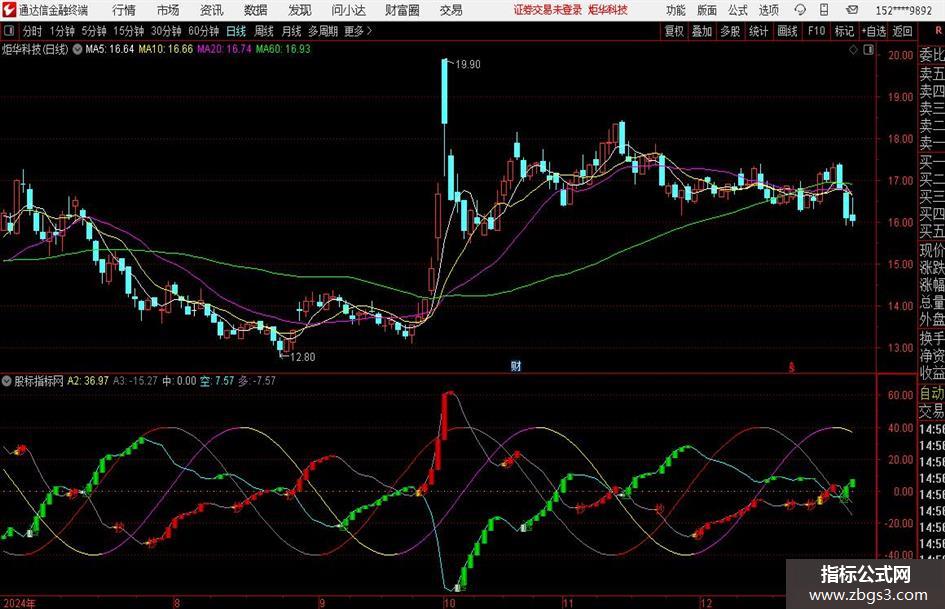The image size is (945, 609).
Task: Toggle the left panel icon beside 分时
Action: 8,31
